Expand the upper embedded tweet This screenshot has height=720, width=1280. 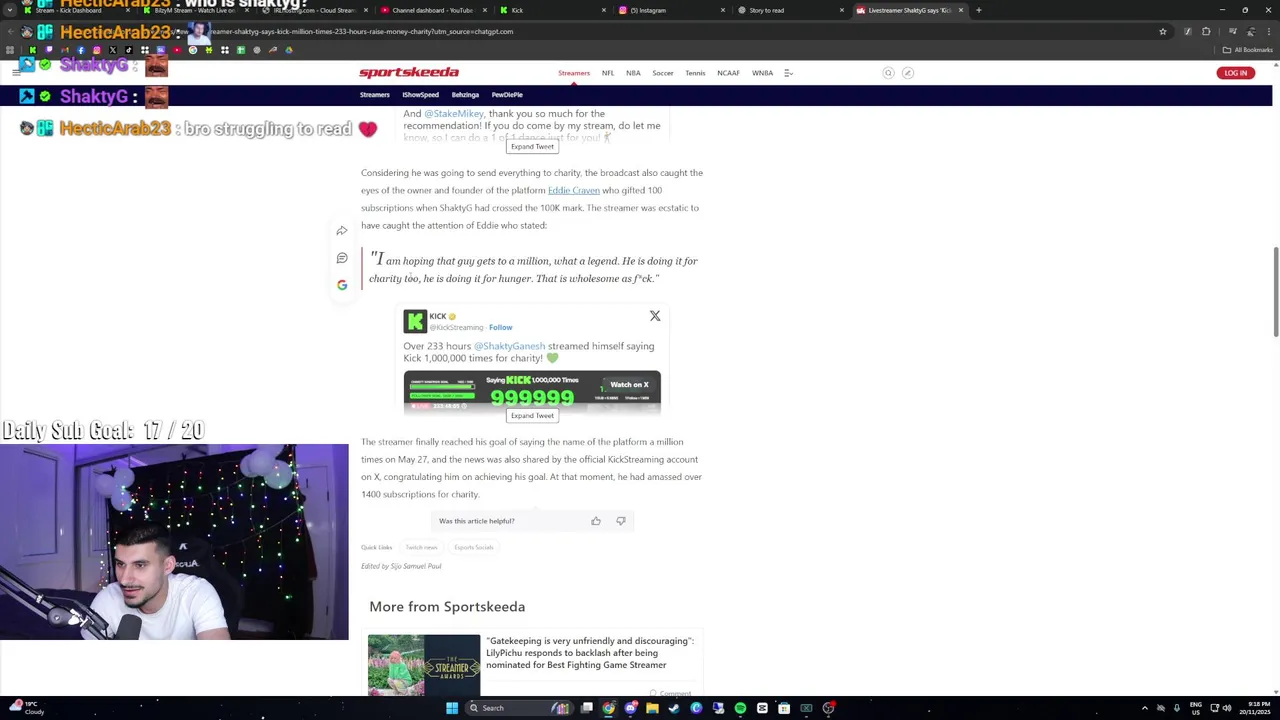[532, 147]
